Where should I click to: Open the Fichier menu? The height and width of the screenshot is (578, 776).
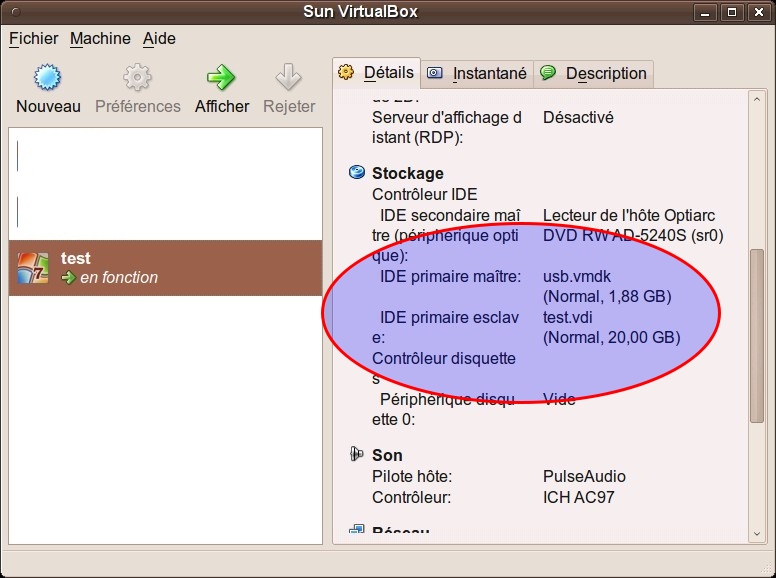coord(34,39)
